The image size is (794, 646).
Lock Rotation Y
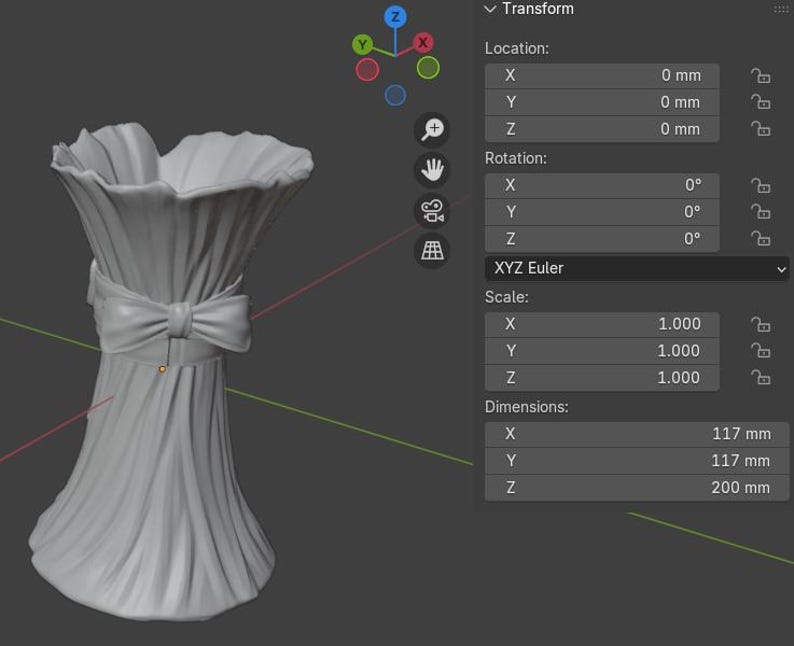pos(761,212)
